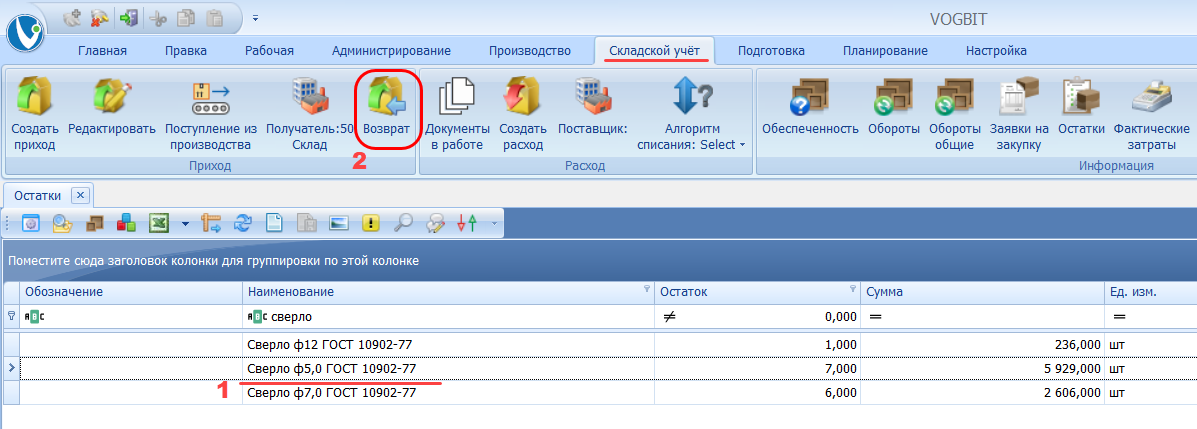This screenshot has width=1197, height=429.
Task: Click the Наименование column header
Action: (x=448, y=292)
